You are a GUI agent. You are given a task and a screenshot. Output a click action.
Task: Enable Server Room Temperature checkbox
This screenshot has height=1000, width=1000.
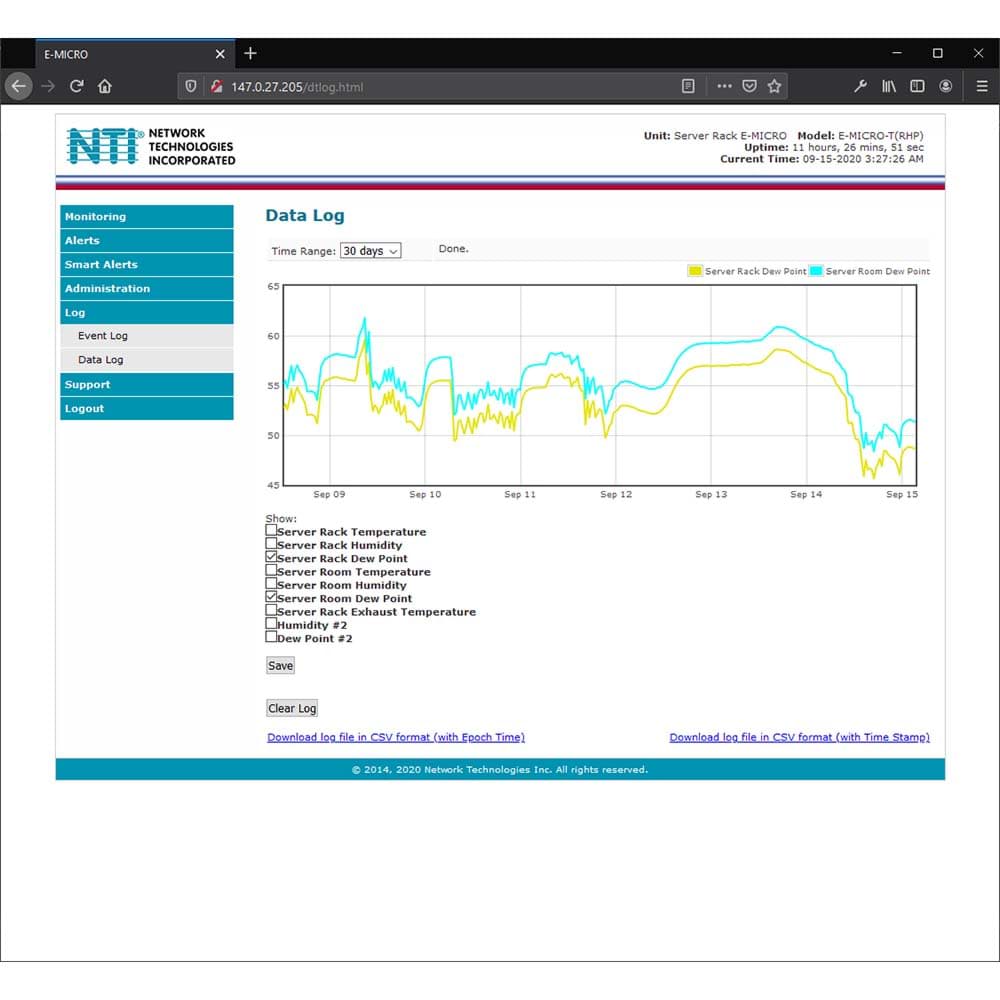click(x=271, y=570)
